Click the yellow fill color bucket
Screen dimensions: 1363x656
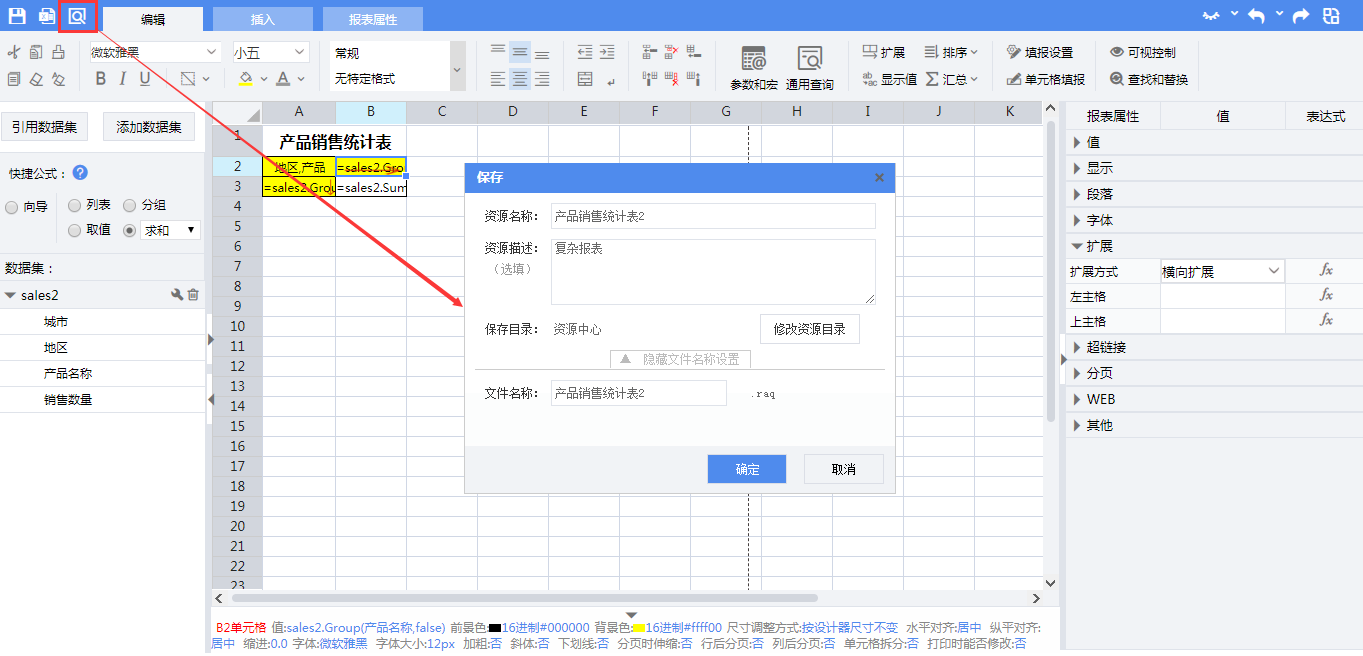[x=246, y=79]
